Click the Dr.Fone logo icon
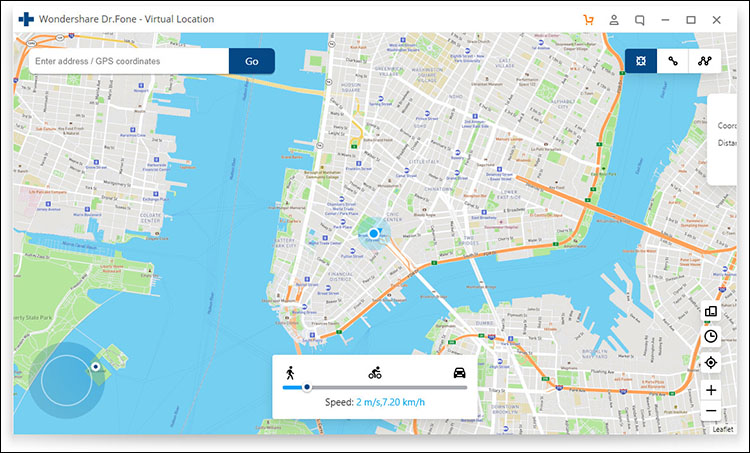Screen dimensions: 750x453 pyautogui.click(x=26, y=20)
